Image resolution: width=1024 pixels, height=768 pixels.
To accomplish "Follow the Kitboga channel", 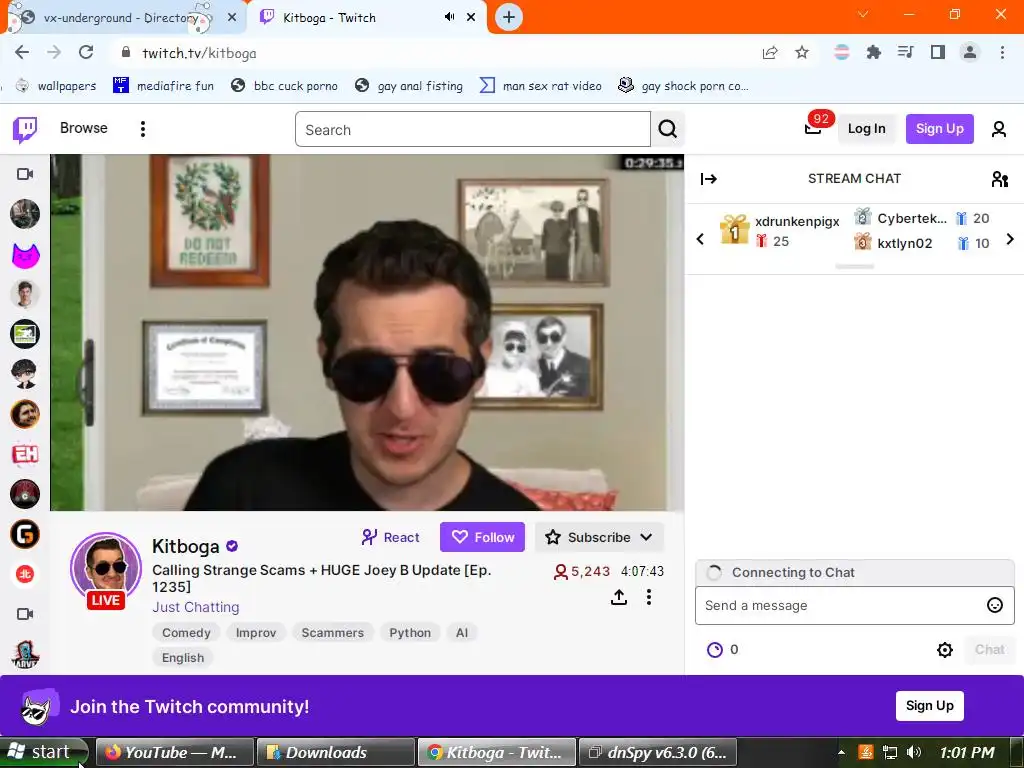I will [x=483, y=537].
